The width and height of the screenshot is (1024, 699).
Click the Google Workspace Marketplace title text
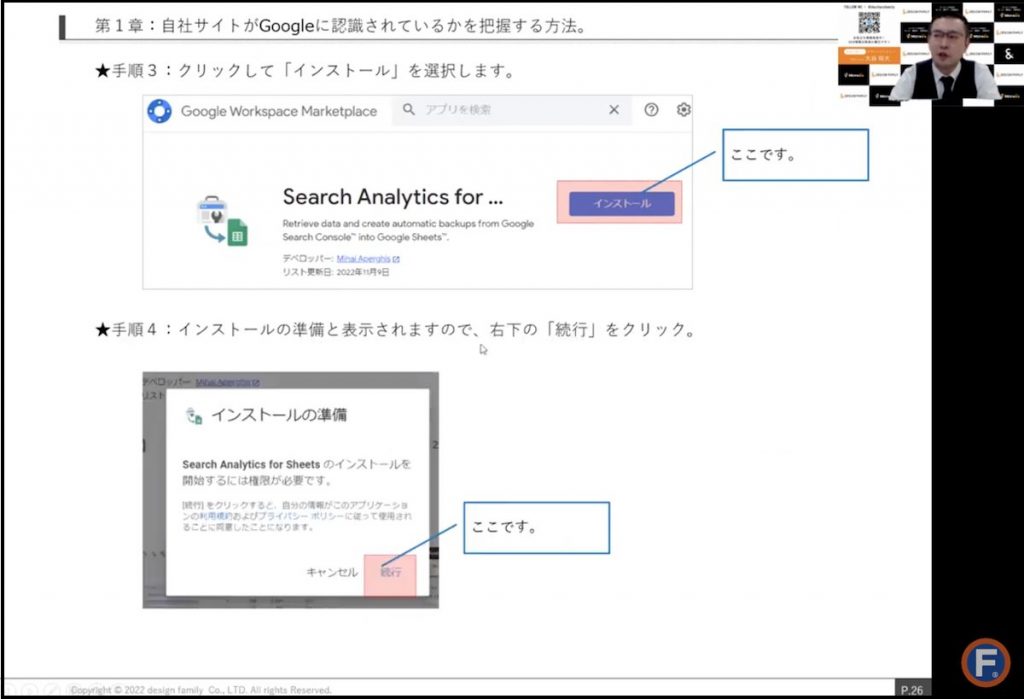click(x=279, y=111)
